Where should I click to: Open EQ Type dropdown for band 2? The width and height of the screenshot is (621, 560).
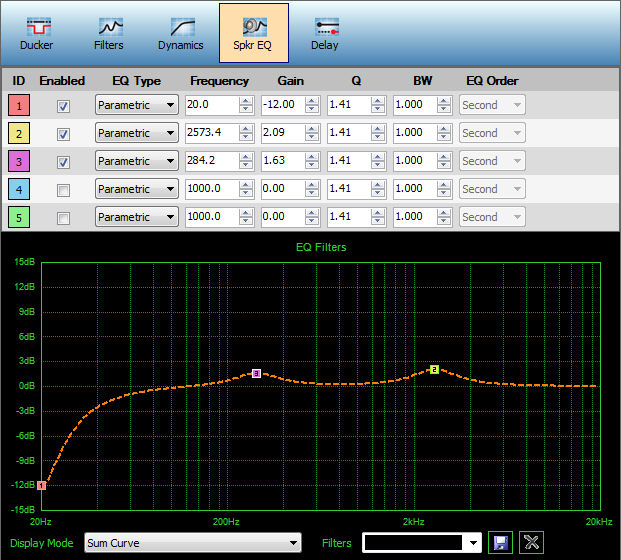click(137, 133)
